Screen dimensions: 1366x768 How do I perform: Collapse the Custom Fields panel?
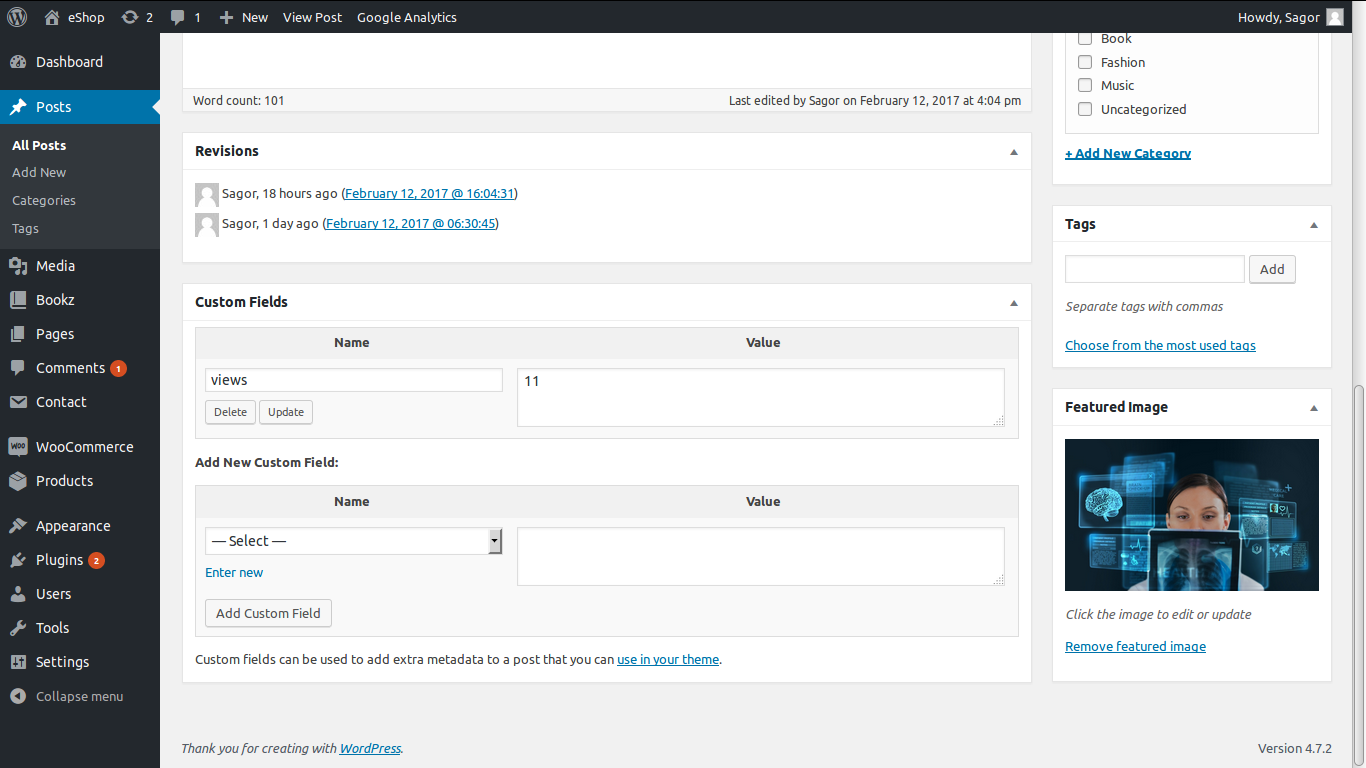[1014, 302]
